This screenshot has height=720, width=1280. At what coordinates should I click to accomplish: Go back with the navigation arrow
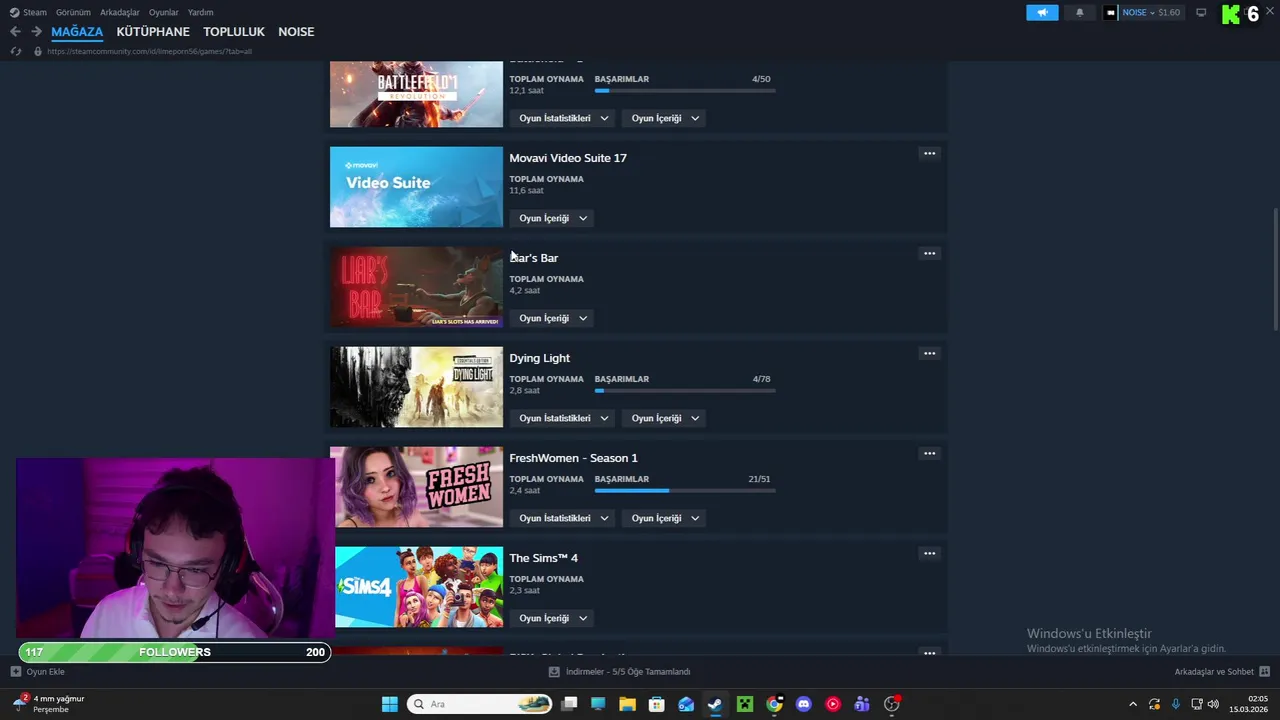point(15,32)
